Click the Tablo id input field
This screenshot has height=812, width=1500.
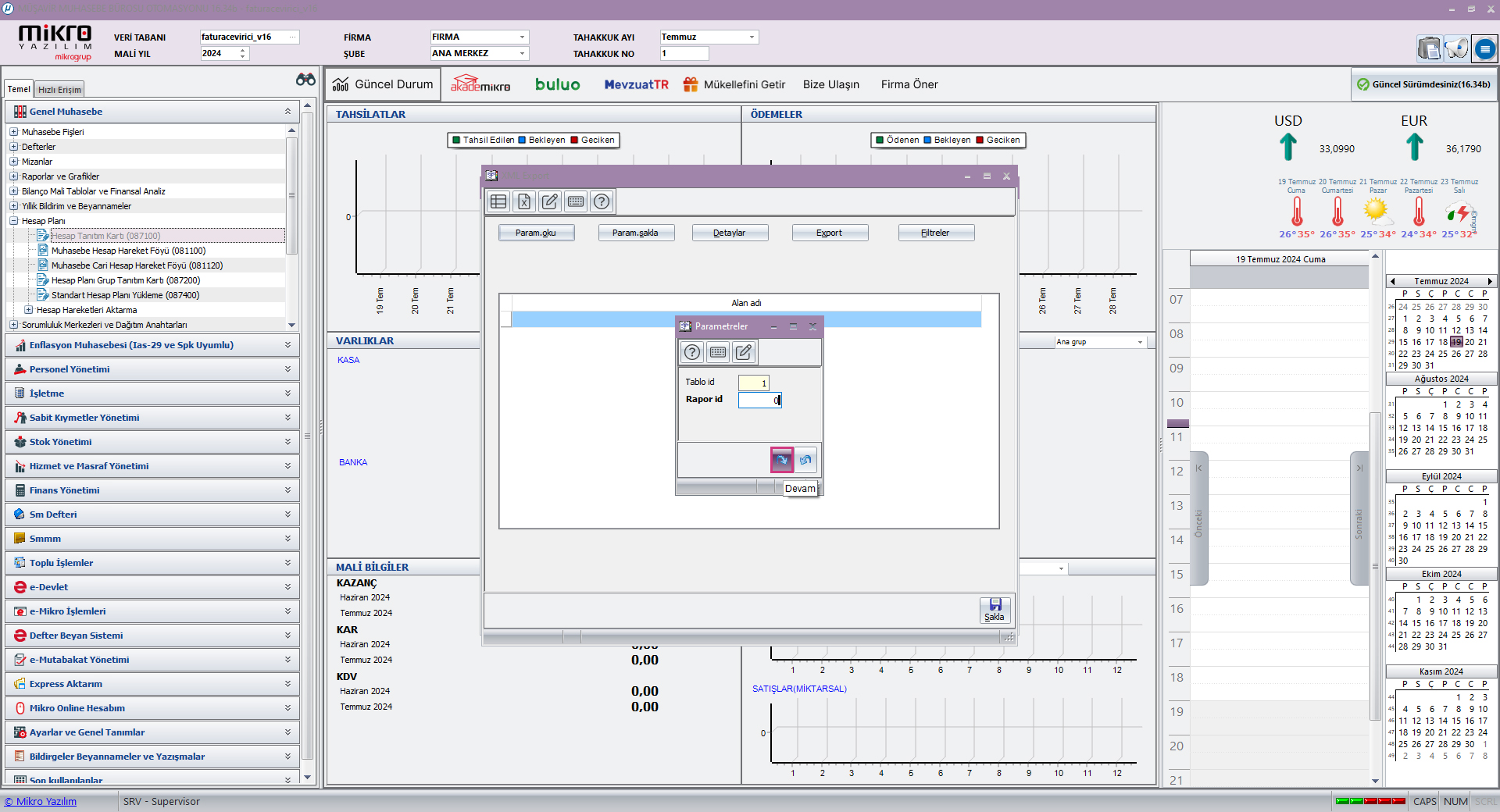754,383
